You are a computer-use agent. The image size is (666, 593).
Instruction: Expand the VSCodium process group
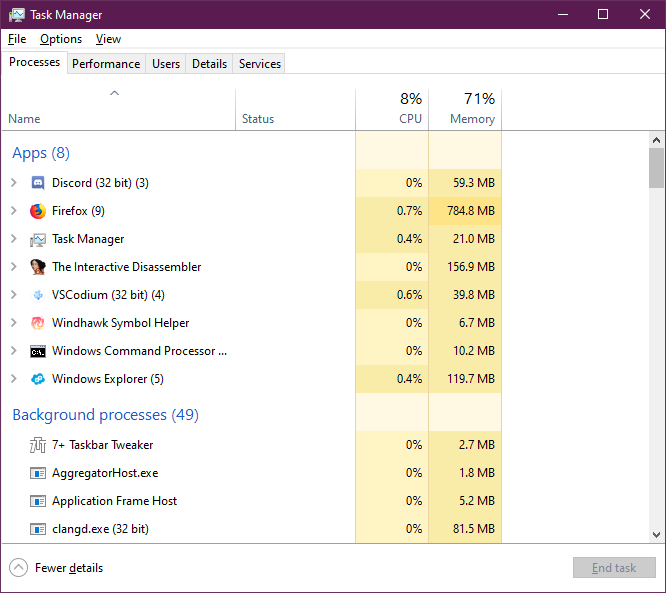pyautogui.click(x=14, y=295)
